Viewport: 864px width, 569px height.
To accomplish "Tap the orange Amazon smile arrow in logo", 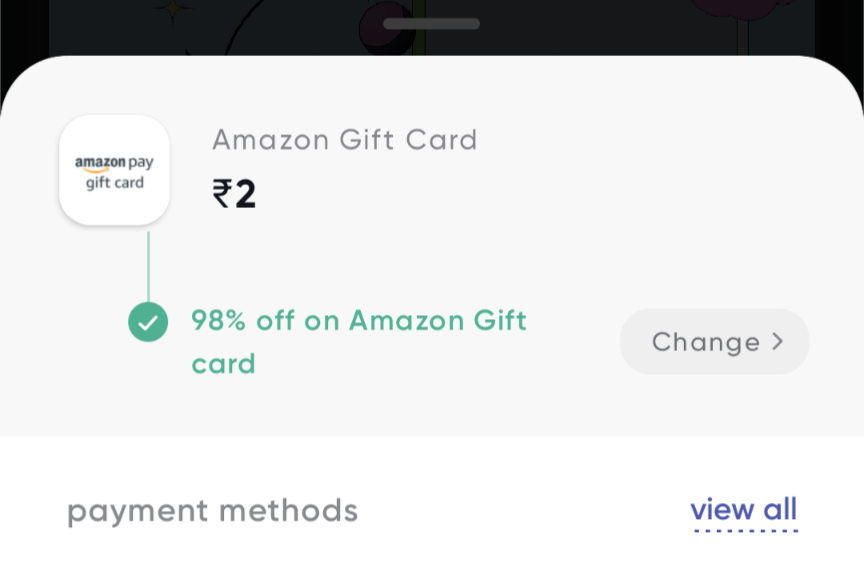I will click(x=97, y=171).
